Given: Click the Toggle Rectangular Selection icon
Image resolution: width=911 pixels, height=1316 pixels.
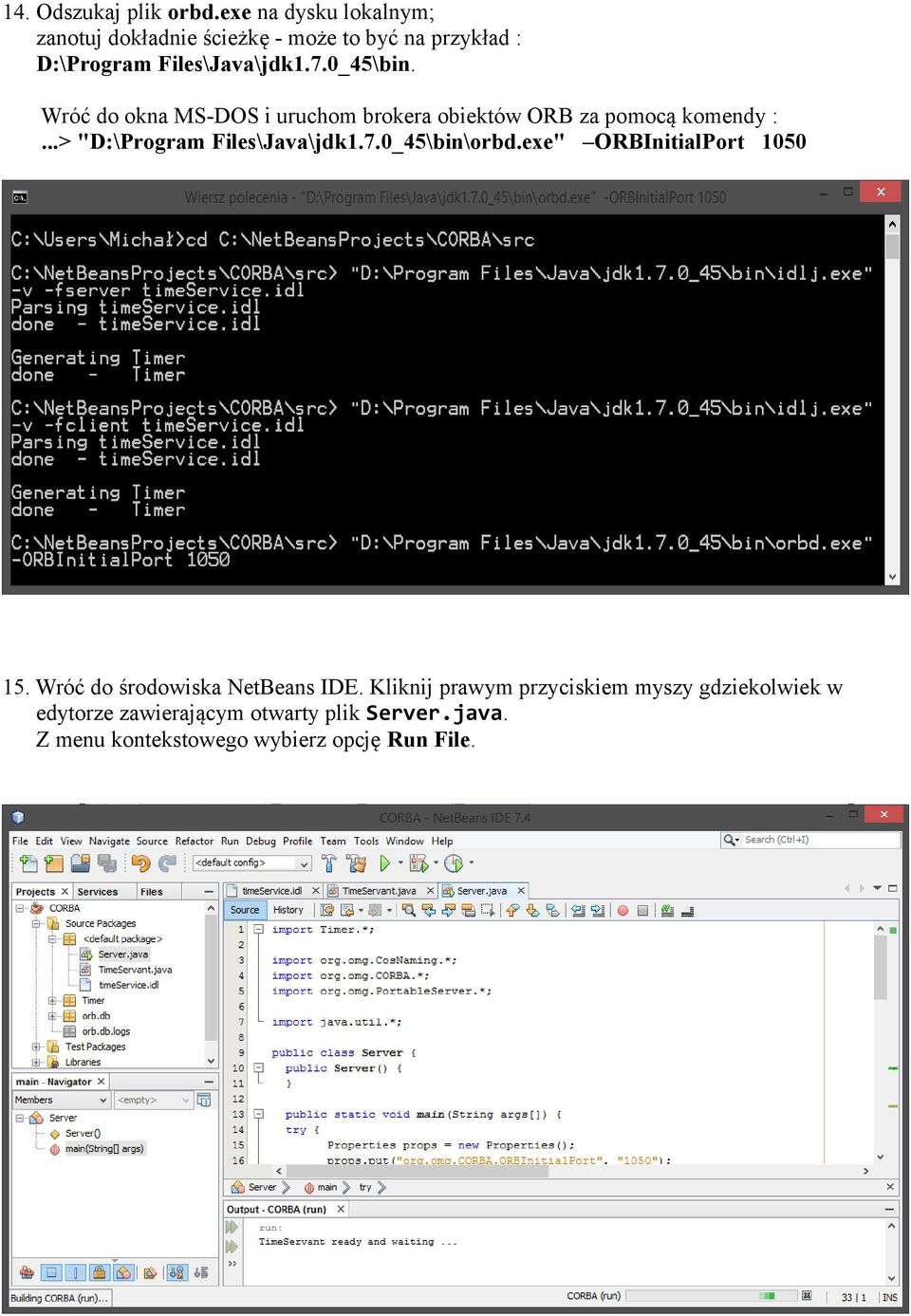Looking at the screenshot, I should coord(489,910).
